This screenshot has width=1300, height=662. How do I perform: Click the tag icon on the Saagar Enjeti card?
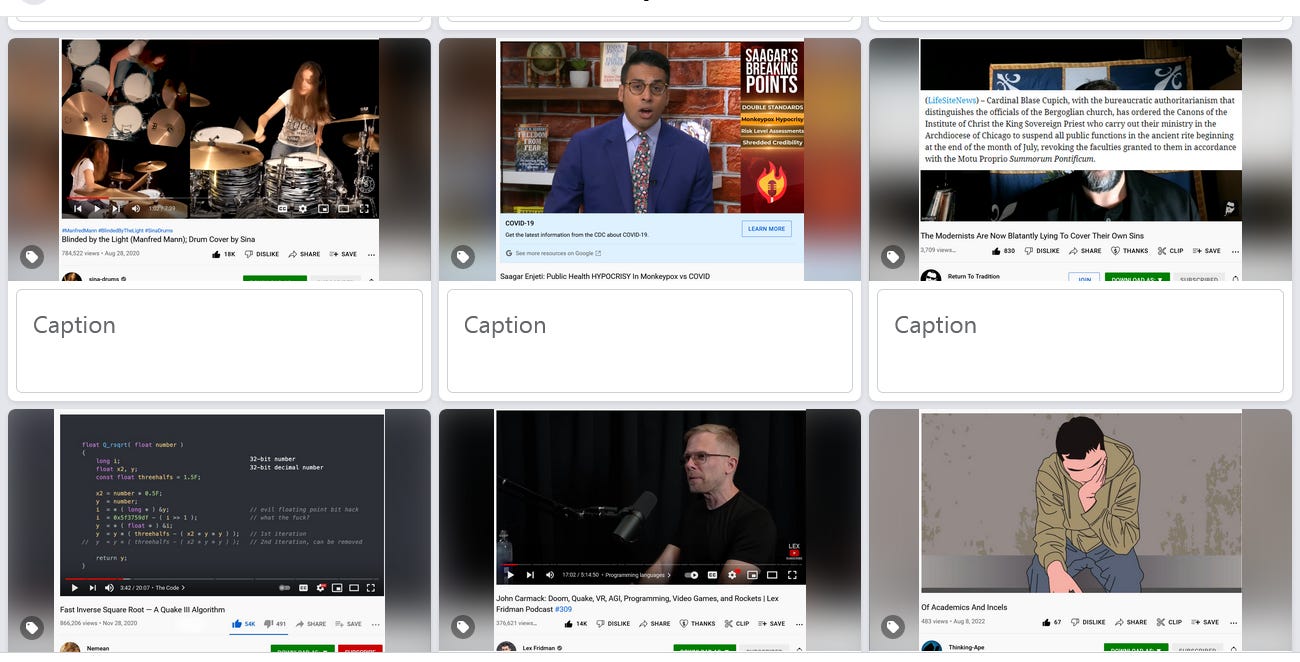[x=462, y=257]
